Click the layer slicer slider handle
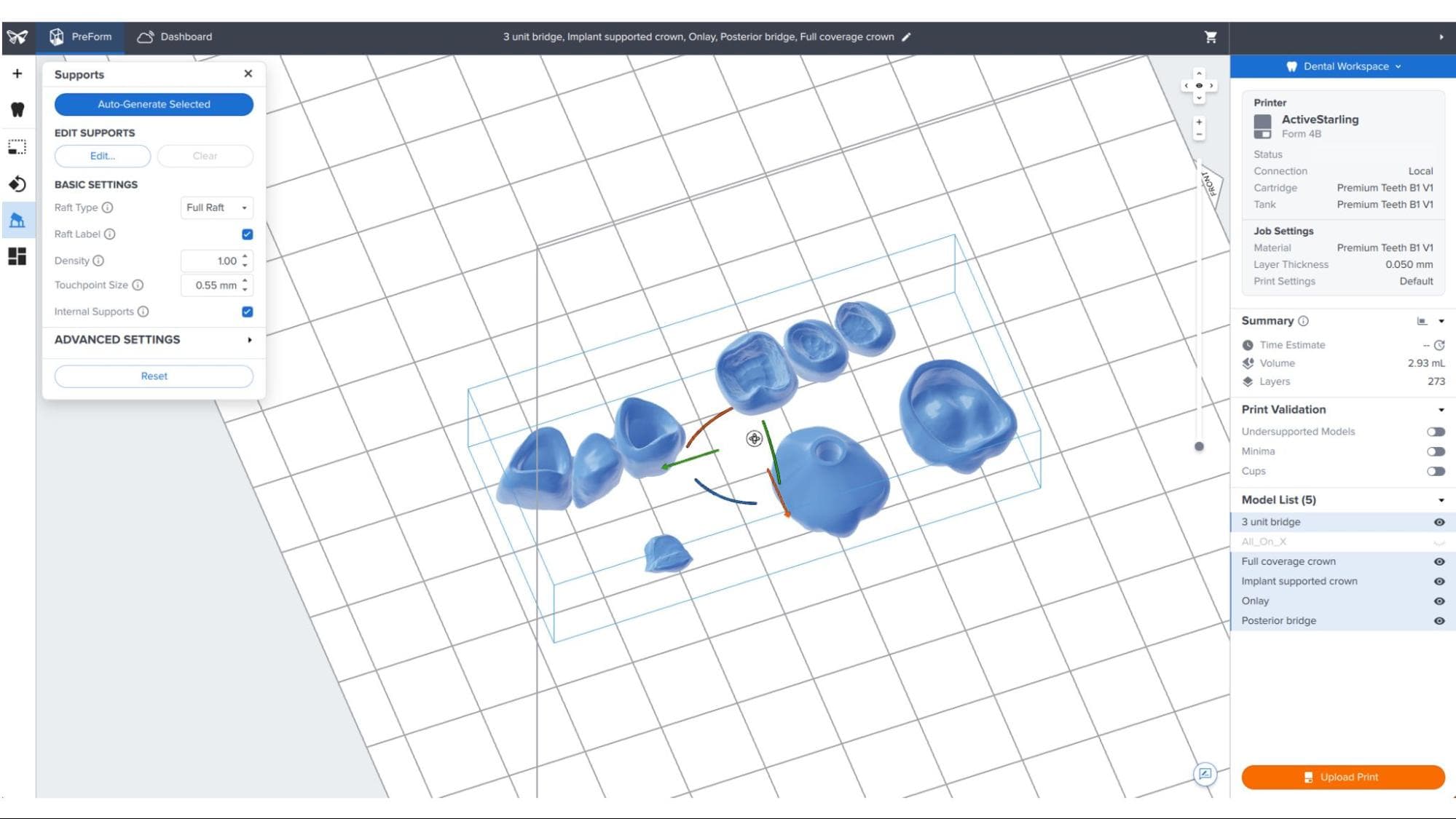Screen dimensions: 1456x819 [1199, 446]
